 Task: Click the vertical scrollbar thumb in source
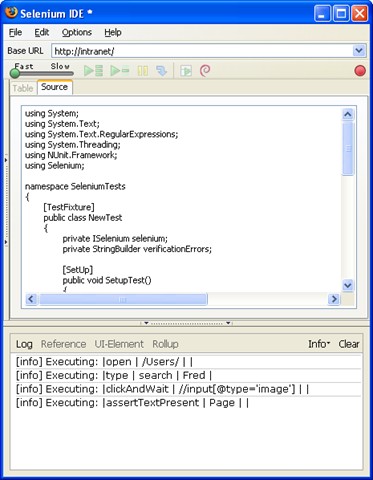[x=348, y=148]
